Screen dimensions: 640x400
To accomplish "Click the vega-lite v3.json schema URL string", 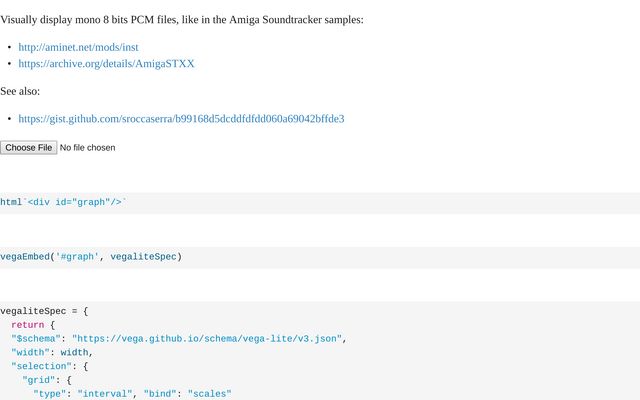I will [207, 339].
